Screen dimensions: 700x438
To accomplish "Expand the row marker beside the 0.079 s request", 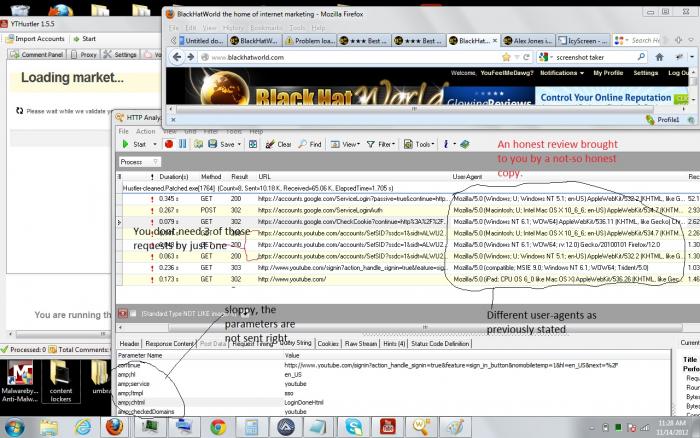I will [119, 221].
